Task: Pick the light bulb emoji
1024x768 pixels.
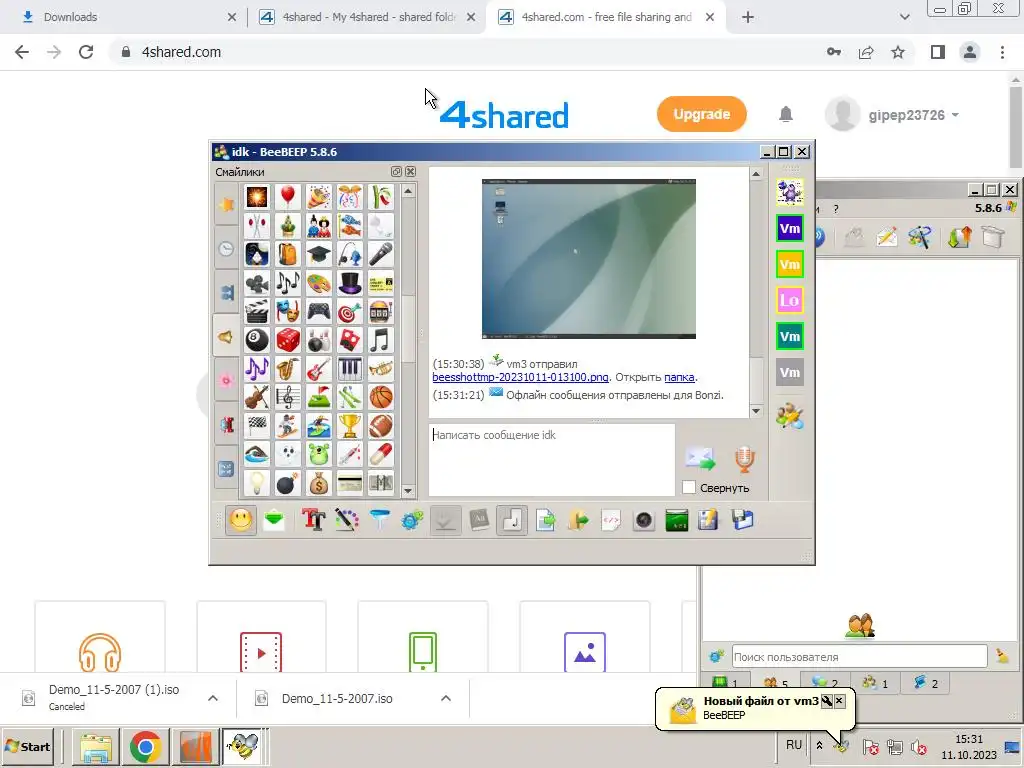Action: click(x=257, y=483)
